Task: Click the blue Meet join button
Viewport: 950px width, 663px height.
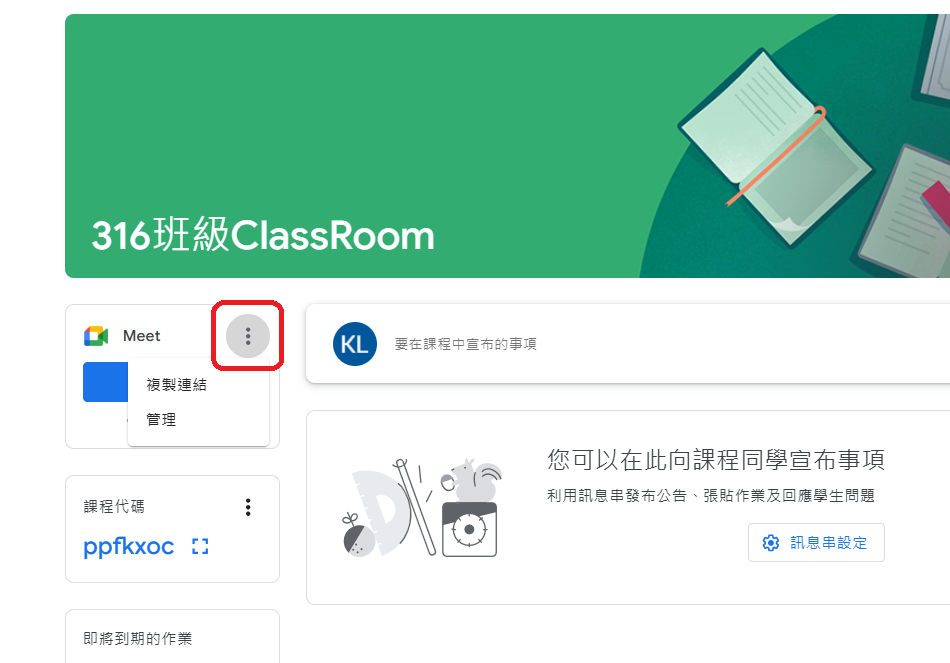Action: point(105,382)
